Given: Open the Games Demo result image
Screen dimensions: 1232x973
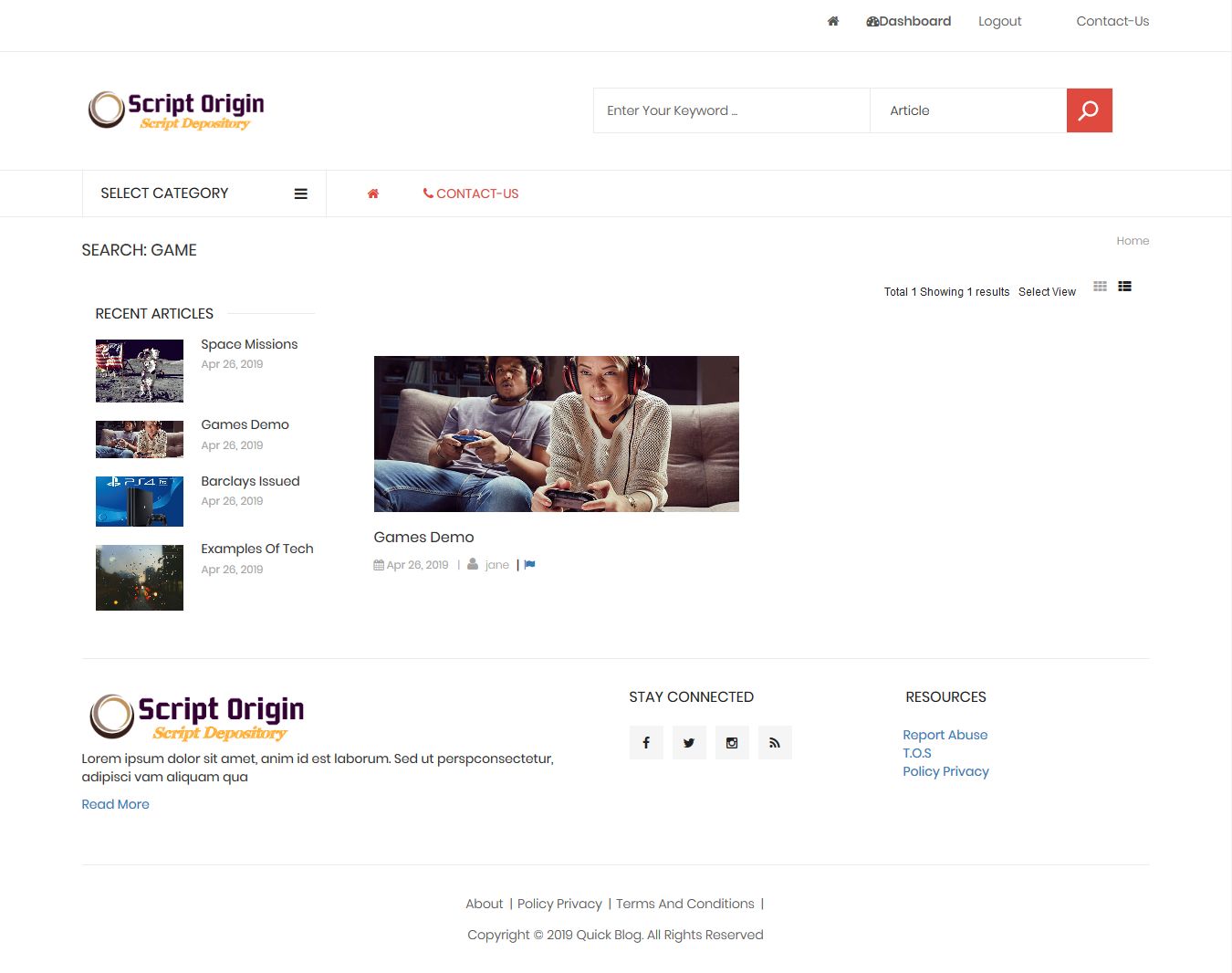Looking at the screenshot, I should (556, 434).
